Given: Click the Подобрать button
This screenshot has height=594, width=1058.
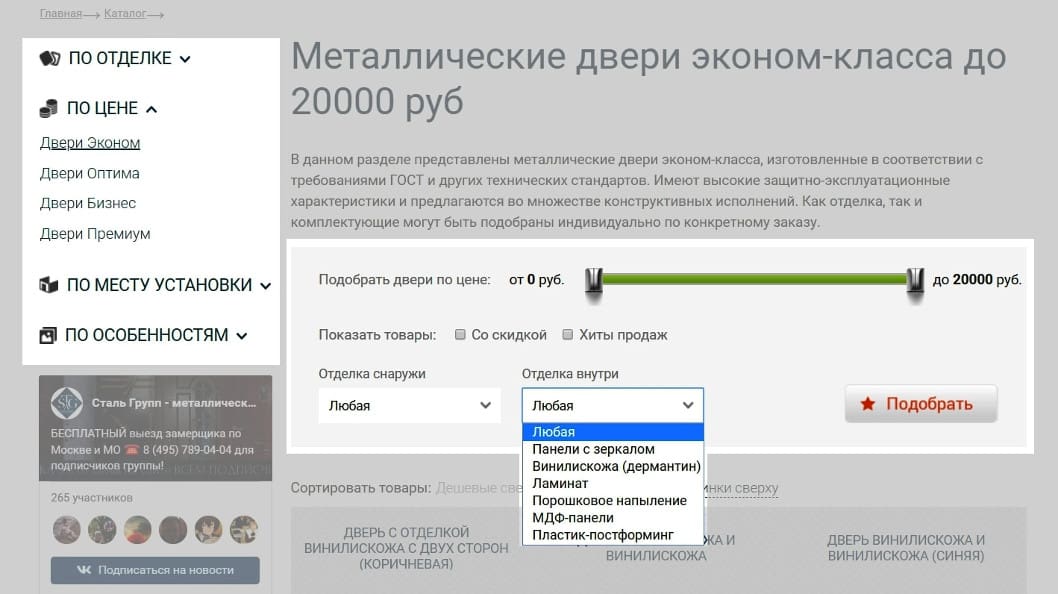Looking at the screenshot, I should [x=920, y=404].
